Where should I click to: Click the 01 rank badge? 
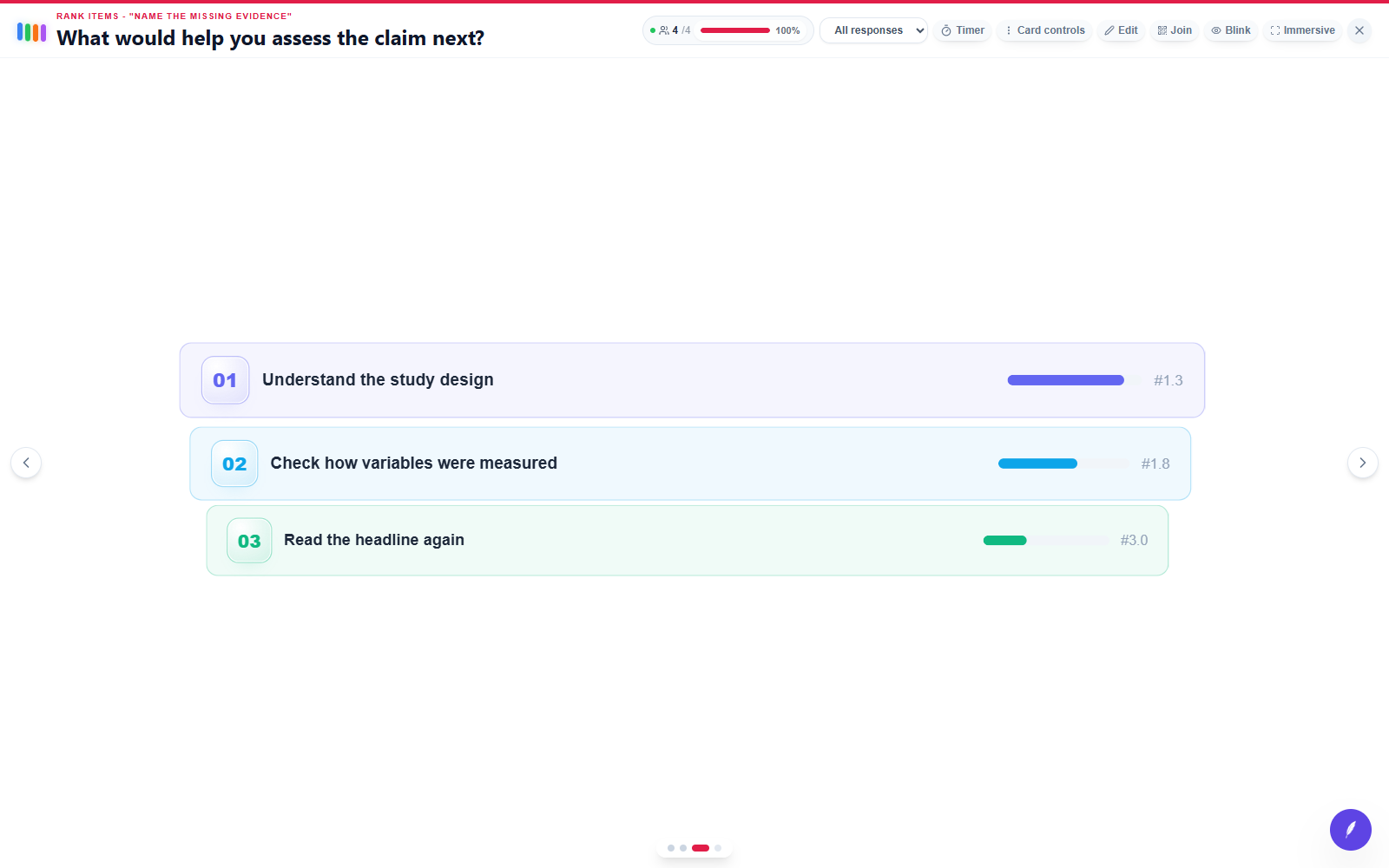[x=226, y=380]
